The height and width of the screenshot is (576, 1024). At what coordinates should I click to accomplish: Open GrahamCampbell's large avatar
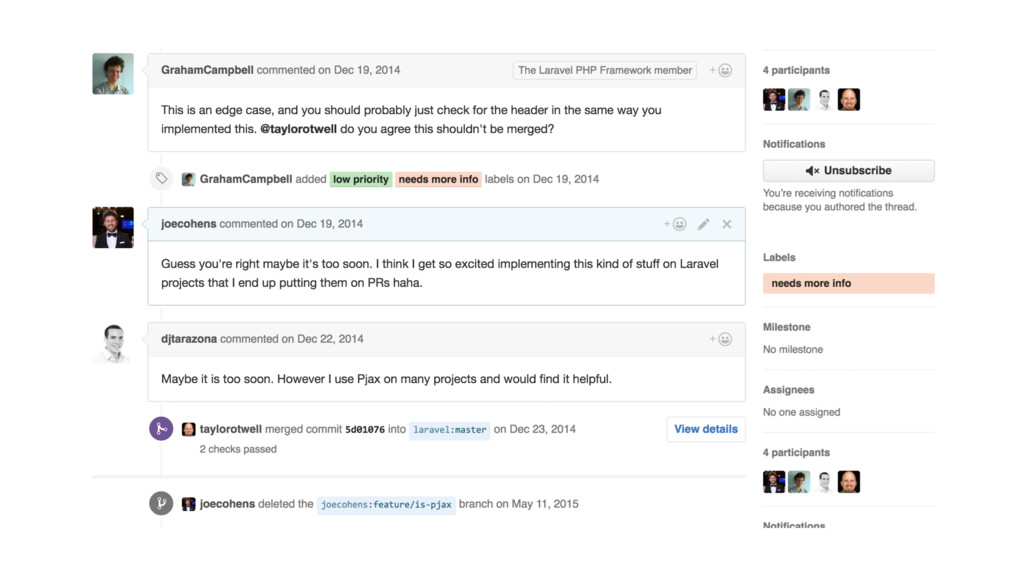coord(113,74)
